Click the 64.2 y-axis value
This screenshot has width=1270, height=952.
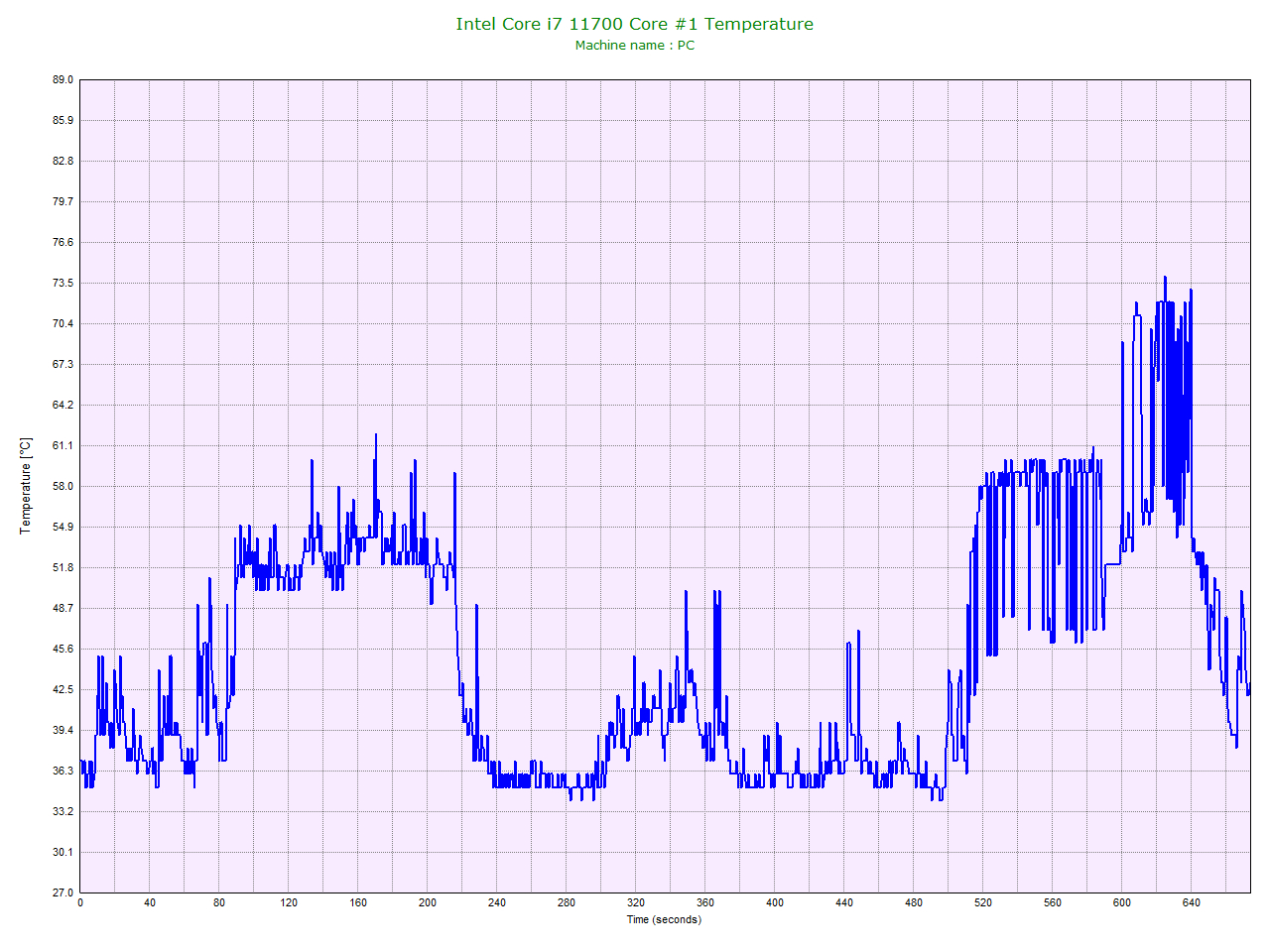63,405
